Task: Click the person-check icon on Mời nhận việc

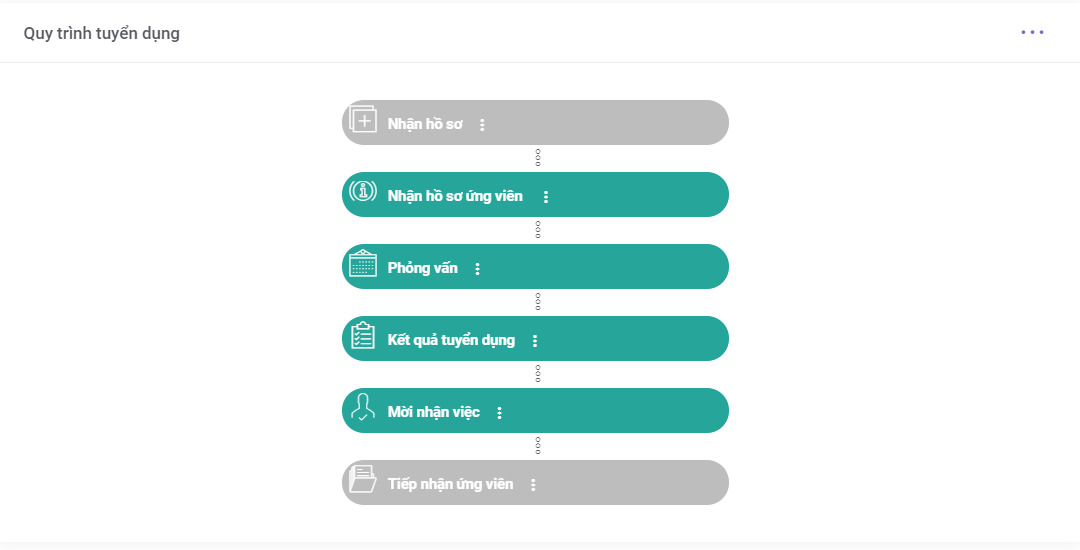Action: 362,407
